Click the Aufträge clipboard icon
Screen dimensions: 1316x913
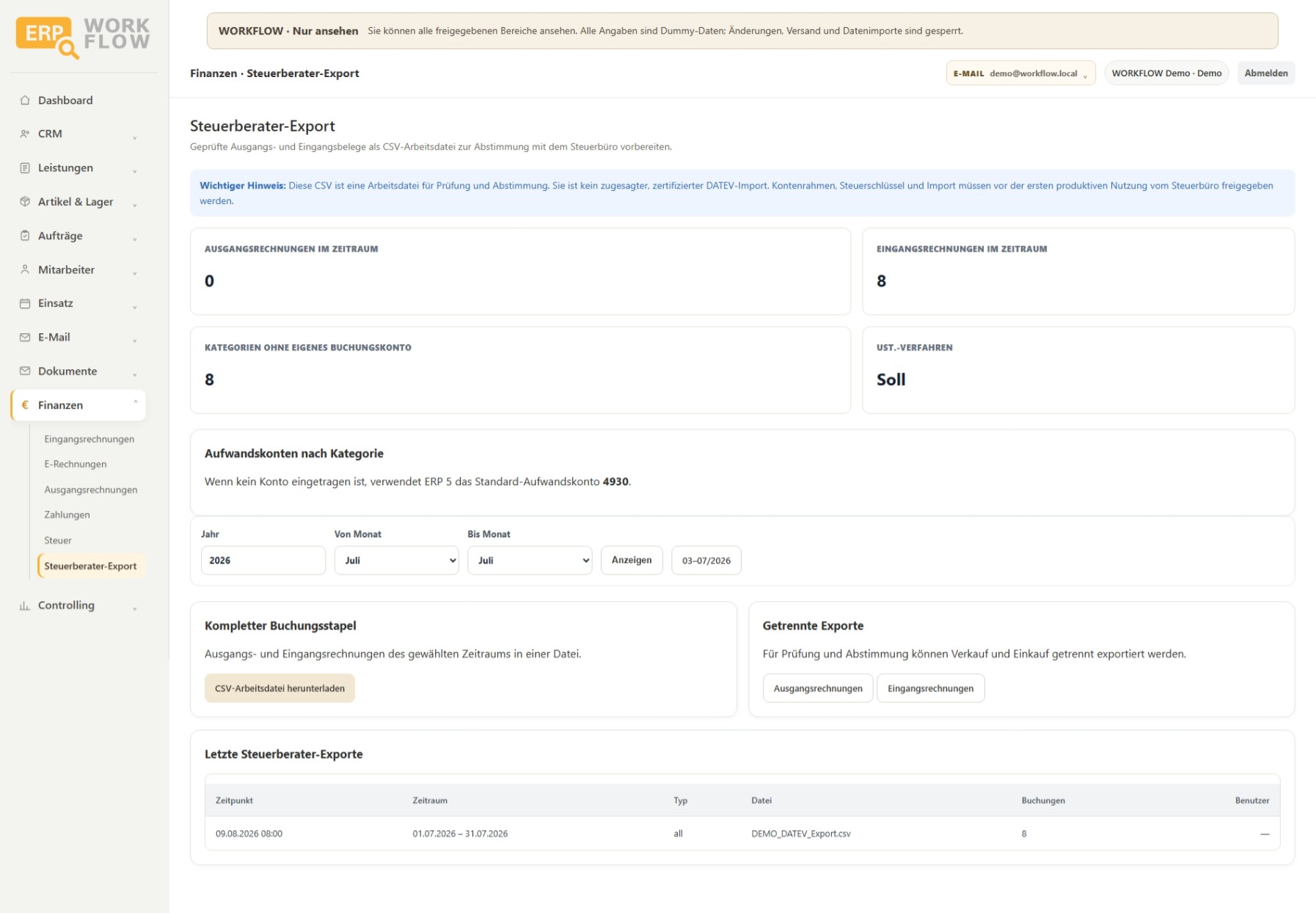(25, 236)
